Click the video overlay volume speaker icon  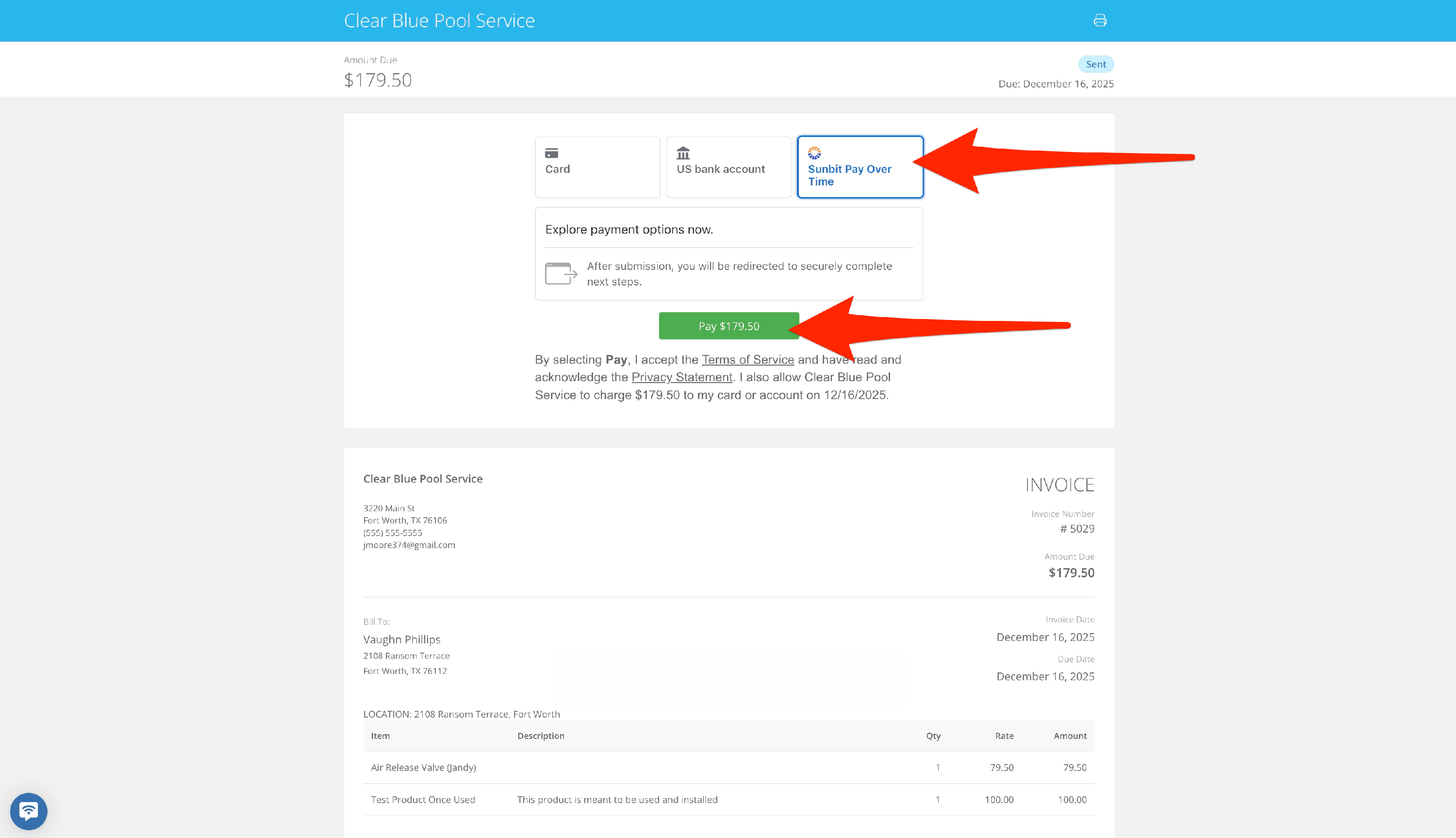click(x=568, y=671)
